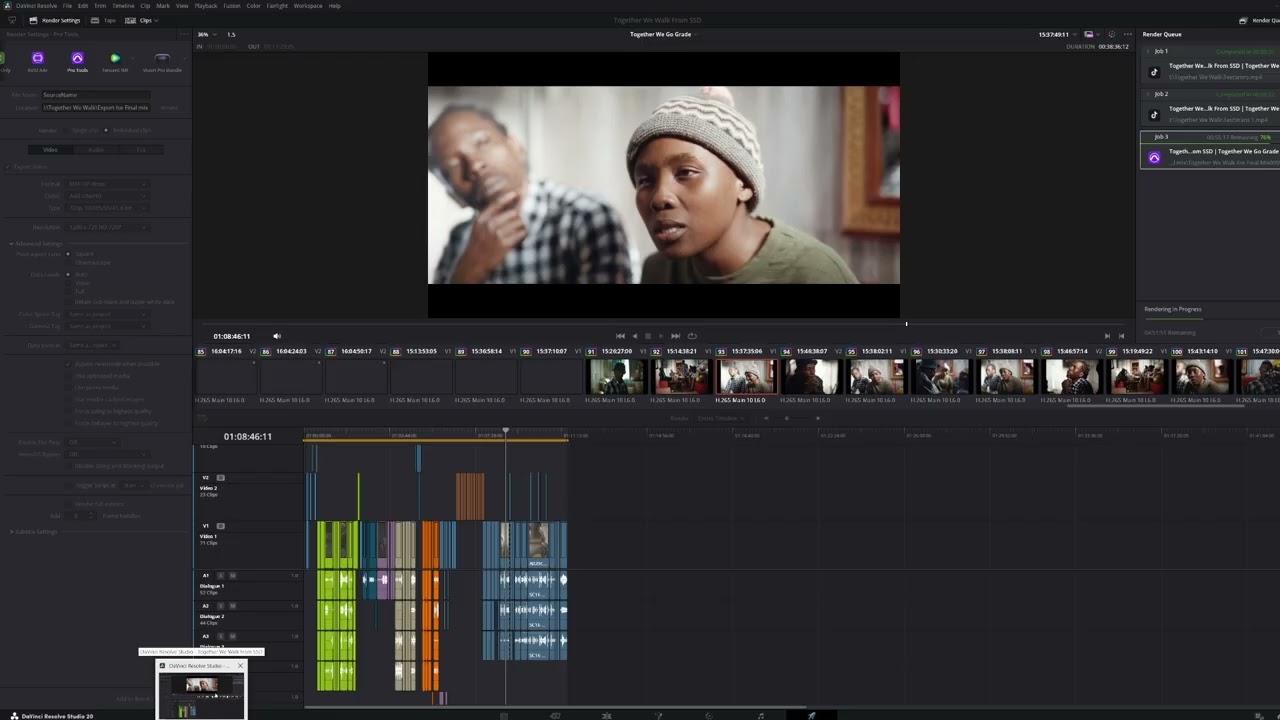This screenshot has width=1280, height=720.
Task: Click the TikTok icon on Job 2
Action: (x=1154, y=115)
